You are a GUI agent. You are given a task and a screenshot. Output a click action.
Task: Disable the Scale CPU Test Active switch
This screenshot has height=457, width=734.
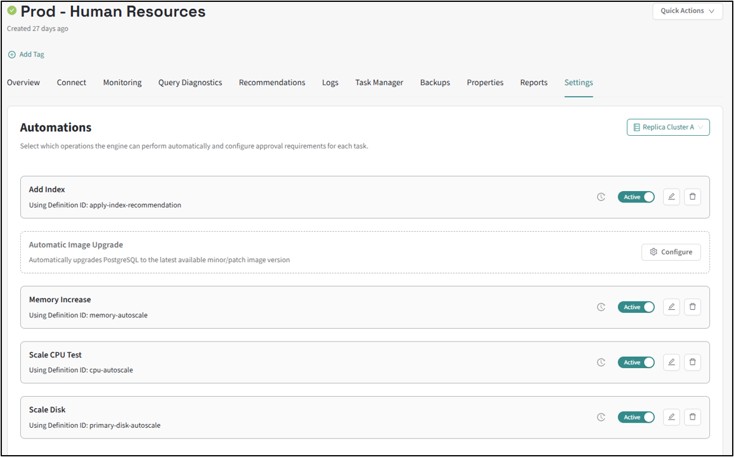click(x=636, y=362)
